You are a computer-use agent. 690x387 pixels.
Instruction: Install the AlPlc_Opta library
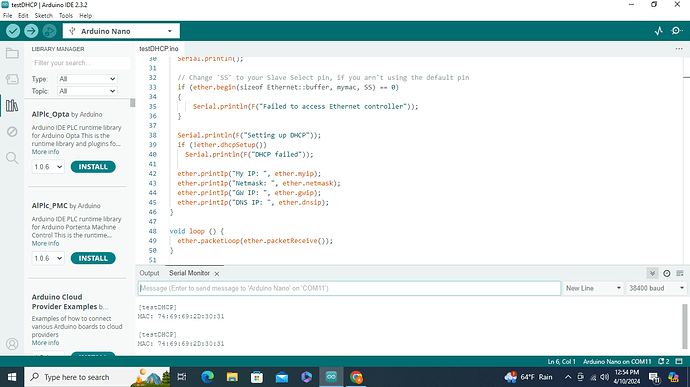(x=93, y=167)
